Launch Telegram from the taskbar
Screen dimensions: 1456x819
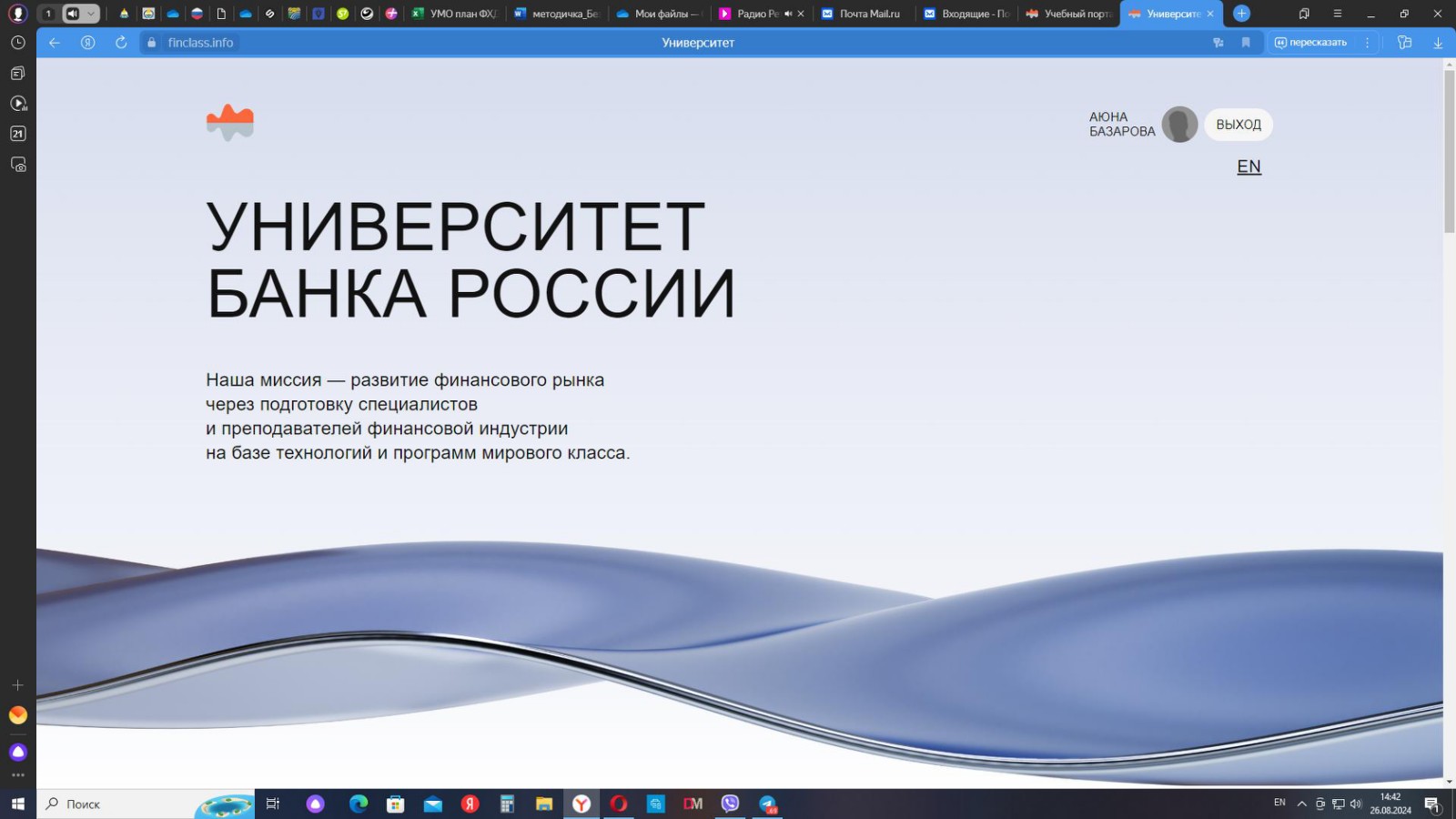click(768, 804)
